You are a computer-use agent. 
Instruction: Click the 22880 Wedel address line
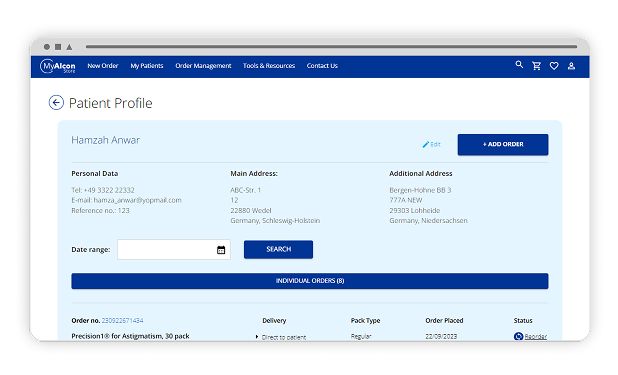coord(251,211)
